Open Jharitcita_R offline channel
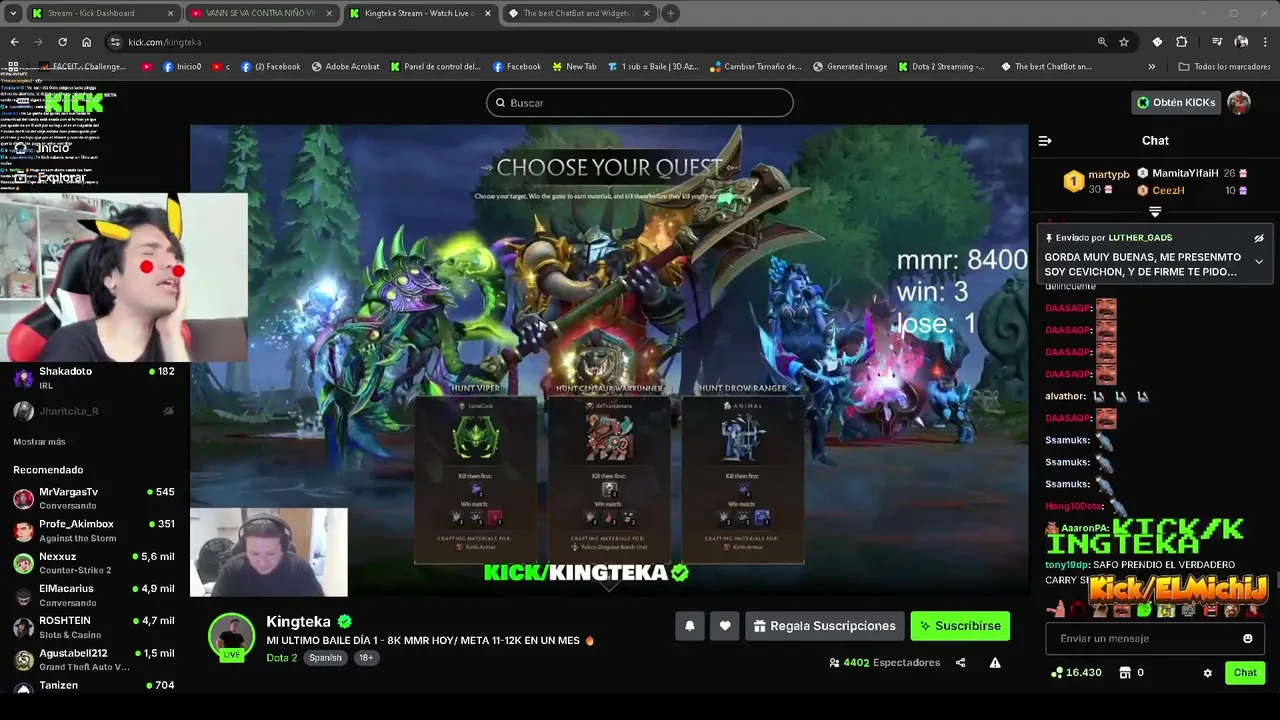The height and width of the screenshot is (720, 1280). 94,411
